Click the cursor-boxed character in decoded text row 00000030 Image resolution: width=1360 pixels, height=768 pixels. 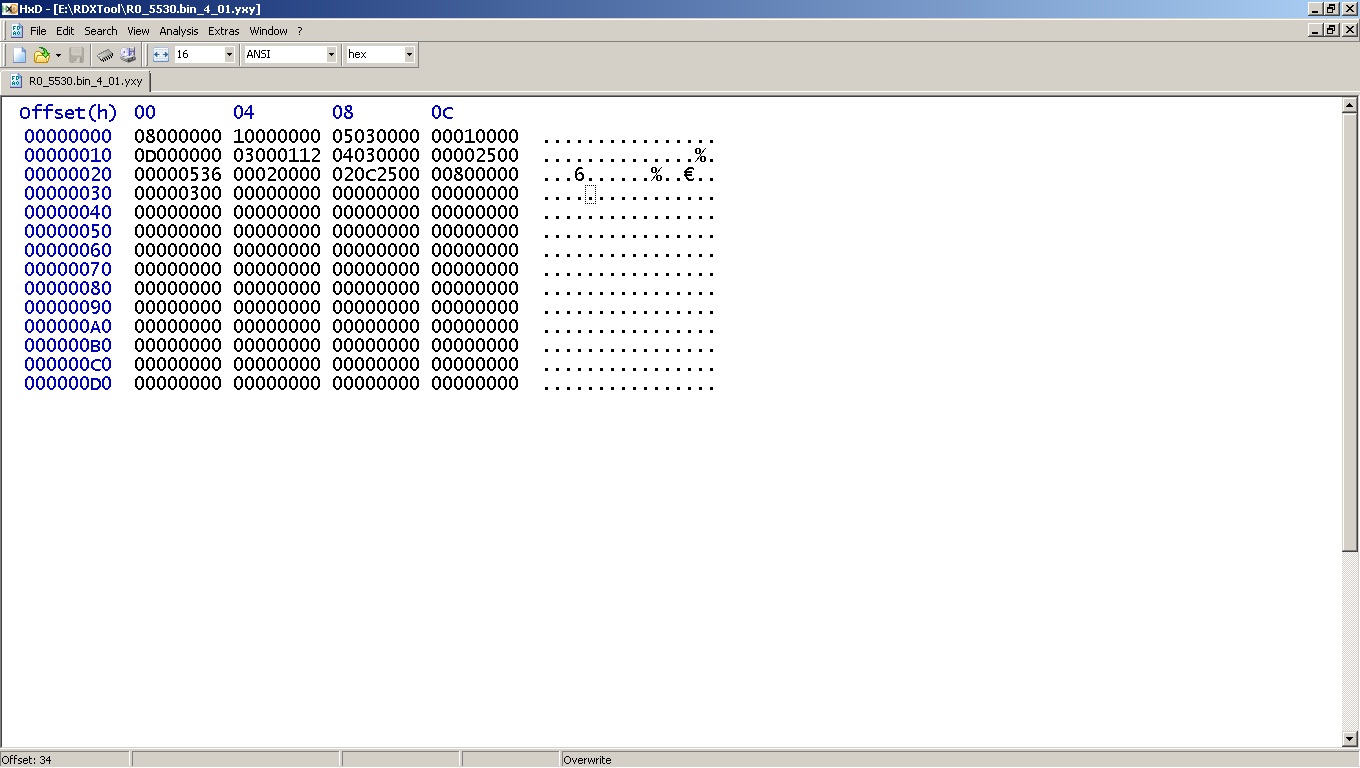(590, 194)
